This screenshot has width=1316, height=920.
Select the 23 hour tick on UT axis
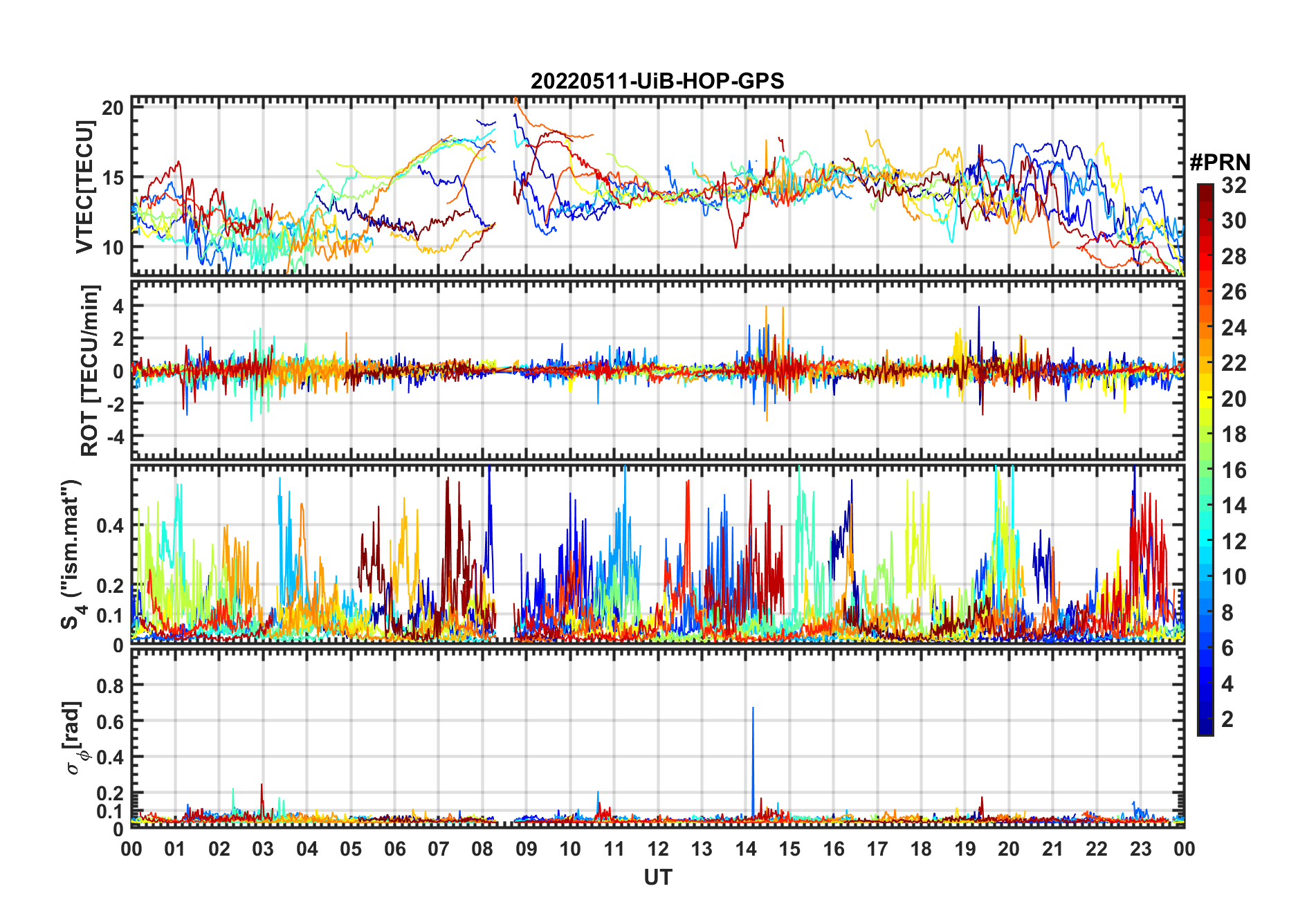(1140, 849)
